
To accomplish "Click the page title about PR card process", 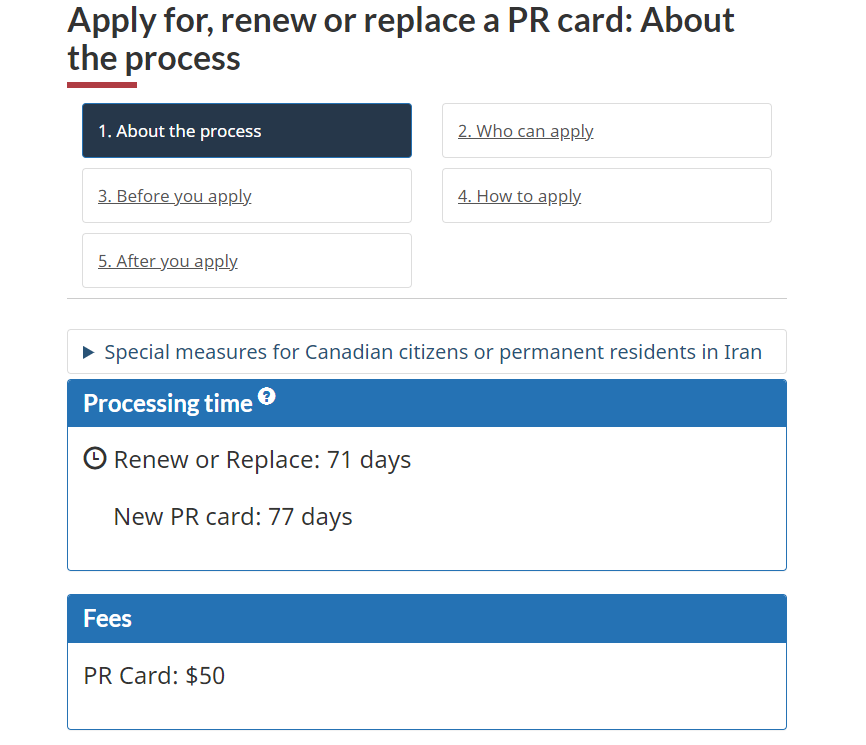I will [400, 38].
